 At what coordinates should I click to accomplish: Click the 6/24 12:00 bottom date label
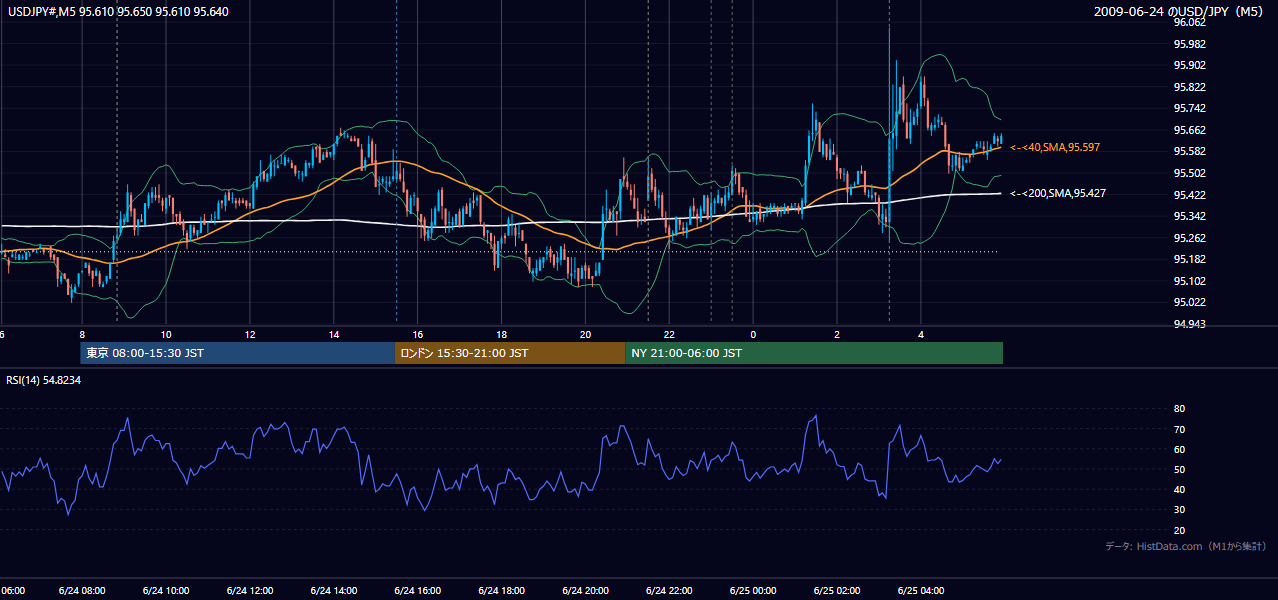click(x=250, y=591)
